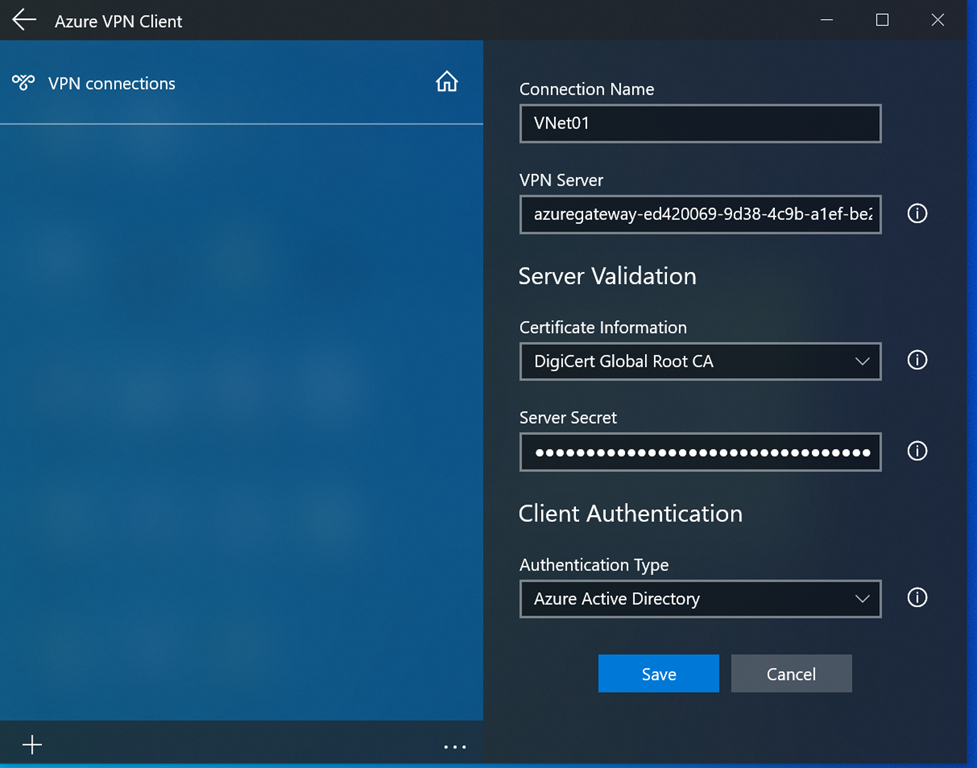Show info for the VPN Server field
This screenshot has width=977, height=768.
[917, 214]
